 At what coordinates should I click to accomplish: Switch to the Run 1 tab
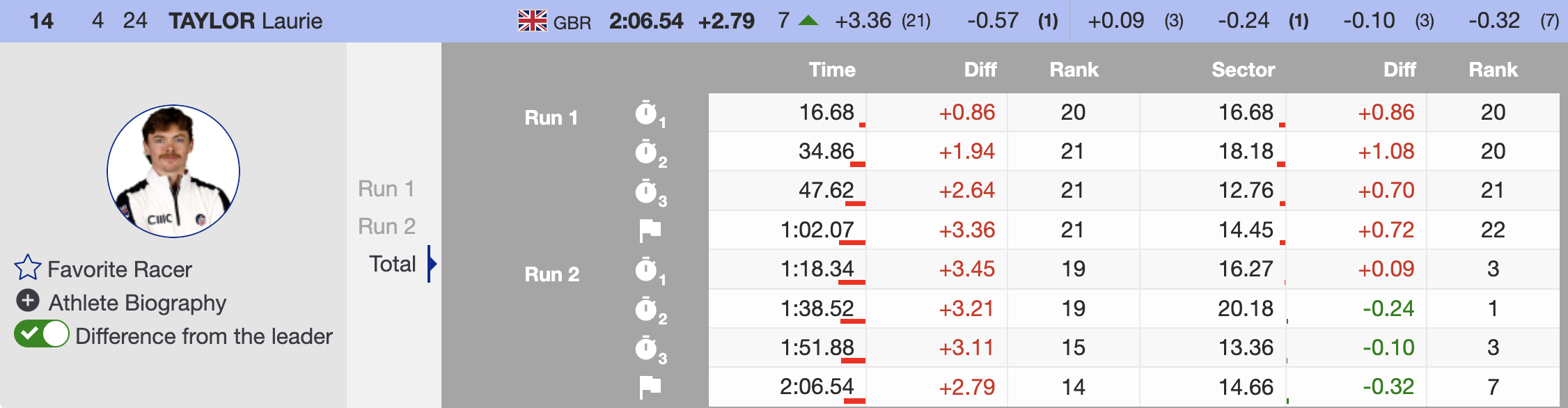pyautogui.click(x=386, y=189)
